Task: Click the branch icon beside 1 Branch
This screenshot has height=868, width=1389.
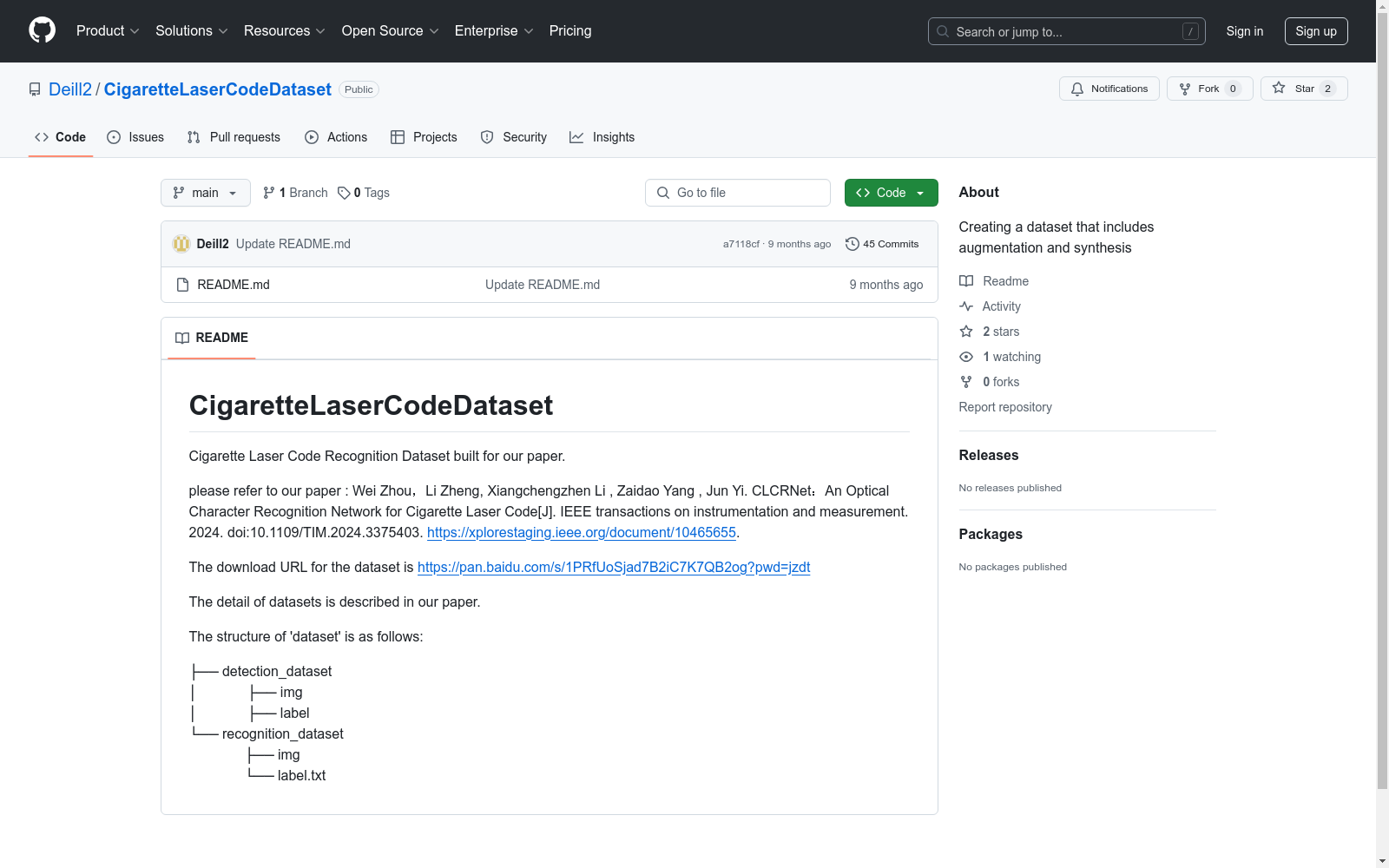Action: pos(269,193)
